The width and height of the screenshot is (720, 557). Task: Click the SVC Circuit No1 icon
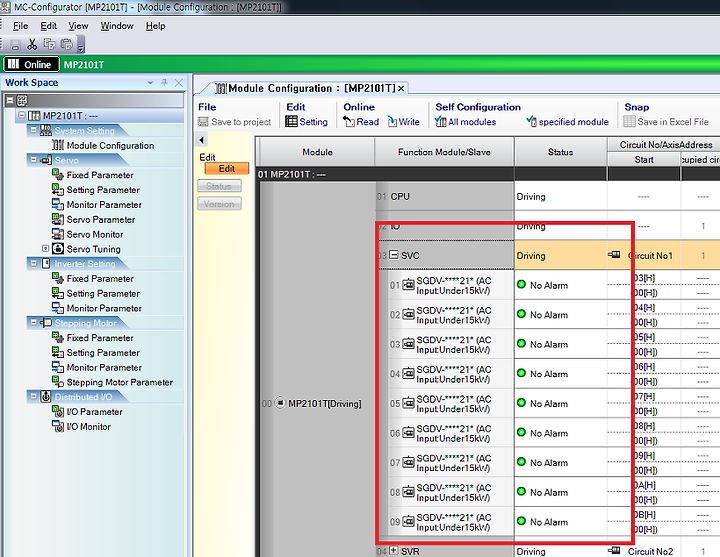[x=614, y=254]
